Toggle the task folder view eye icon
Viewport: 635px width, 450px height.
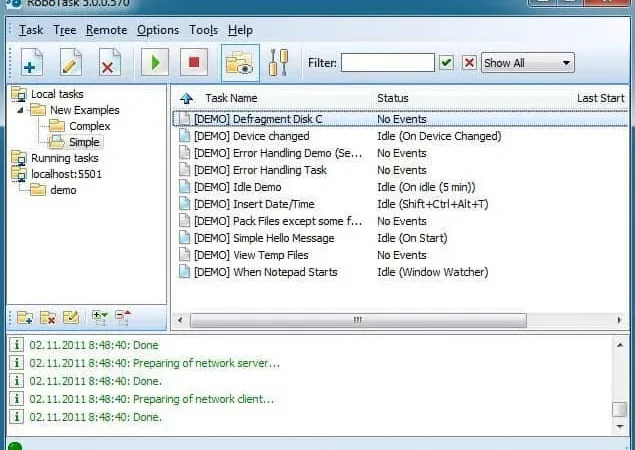pos(240,63)
